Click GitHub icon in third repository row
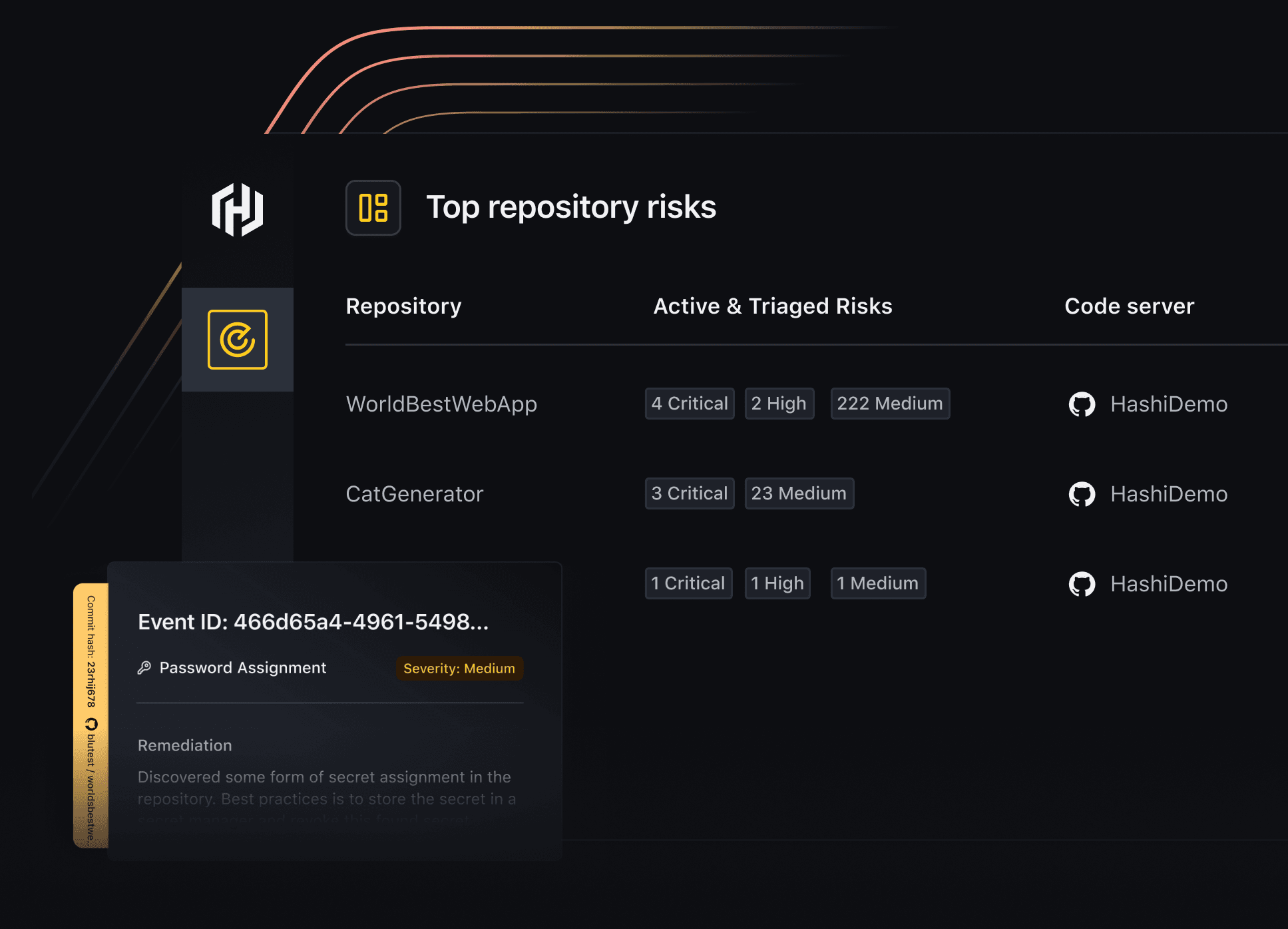 click(x=1082, y=584)
